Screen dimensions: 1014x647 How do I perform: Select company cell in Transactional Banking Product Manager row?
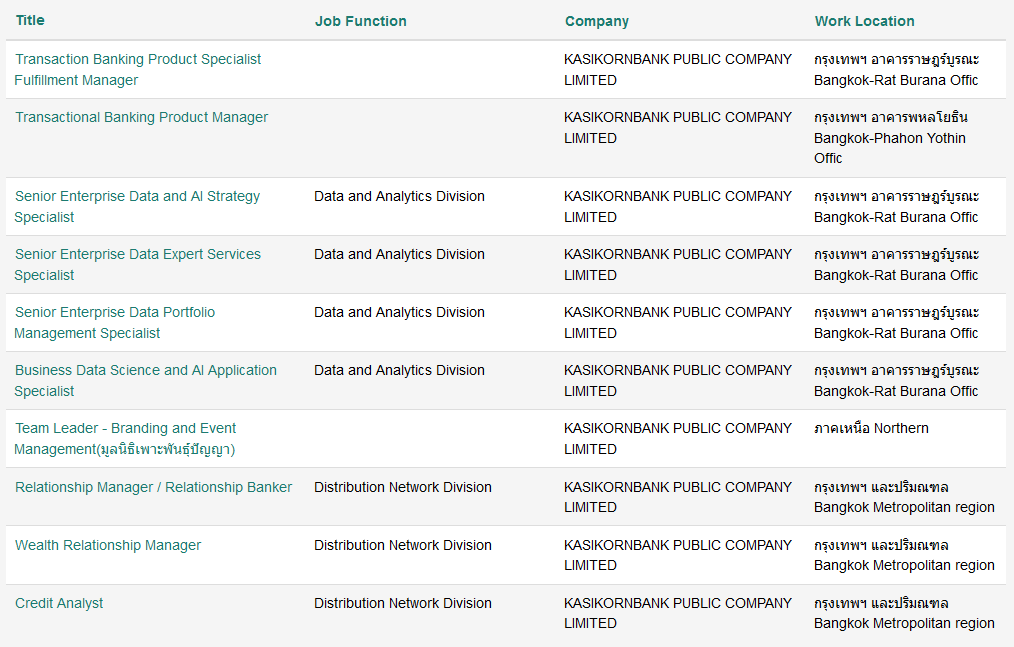click(x=678, y=127)
